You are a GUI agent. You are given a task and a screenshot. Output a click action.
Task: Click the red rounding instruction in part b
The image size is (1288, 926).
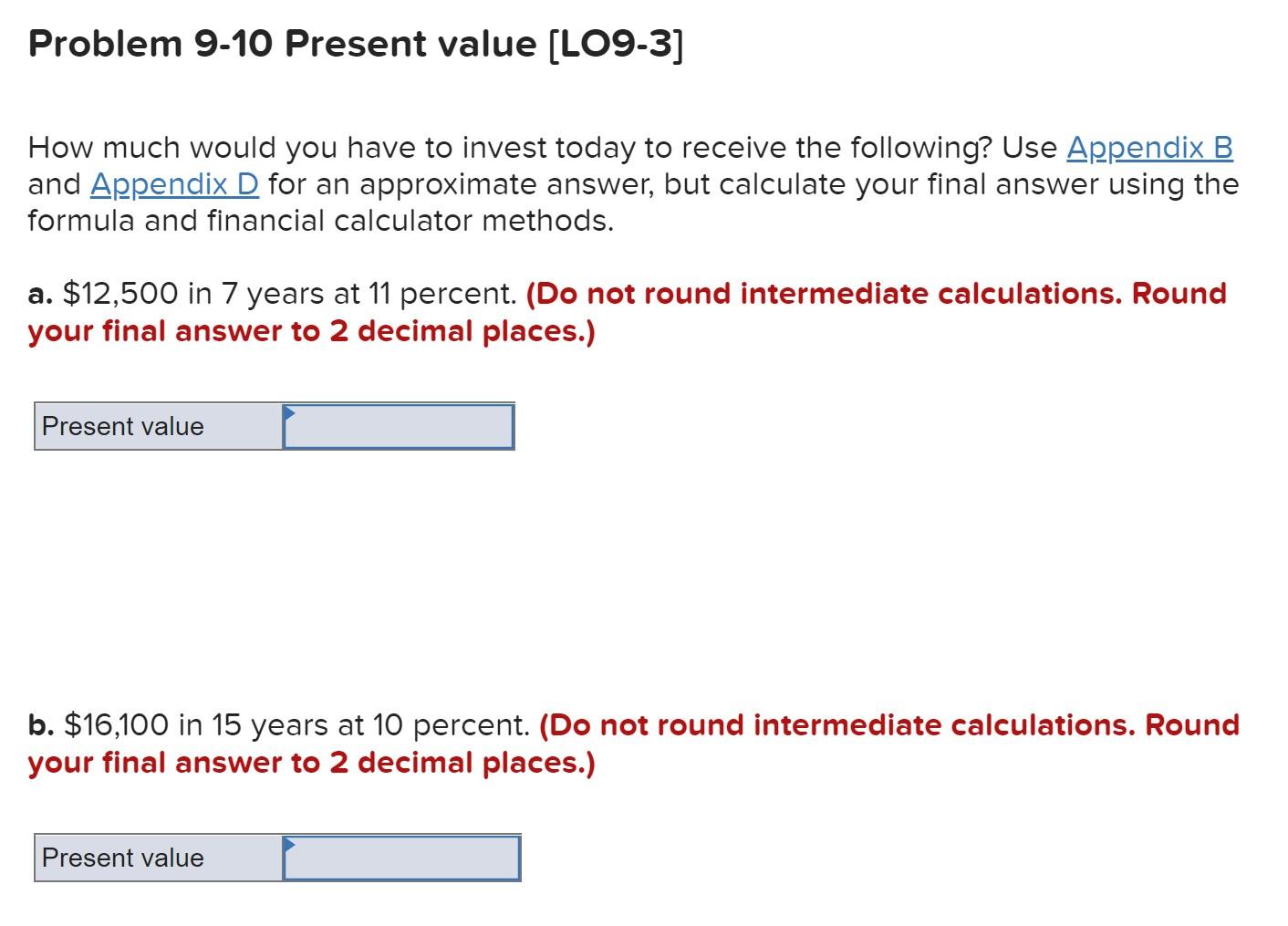point(885,725)
